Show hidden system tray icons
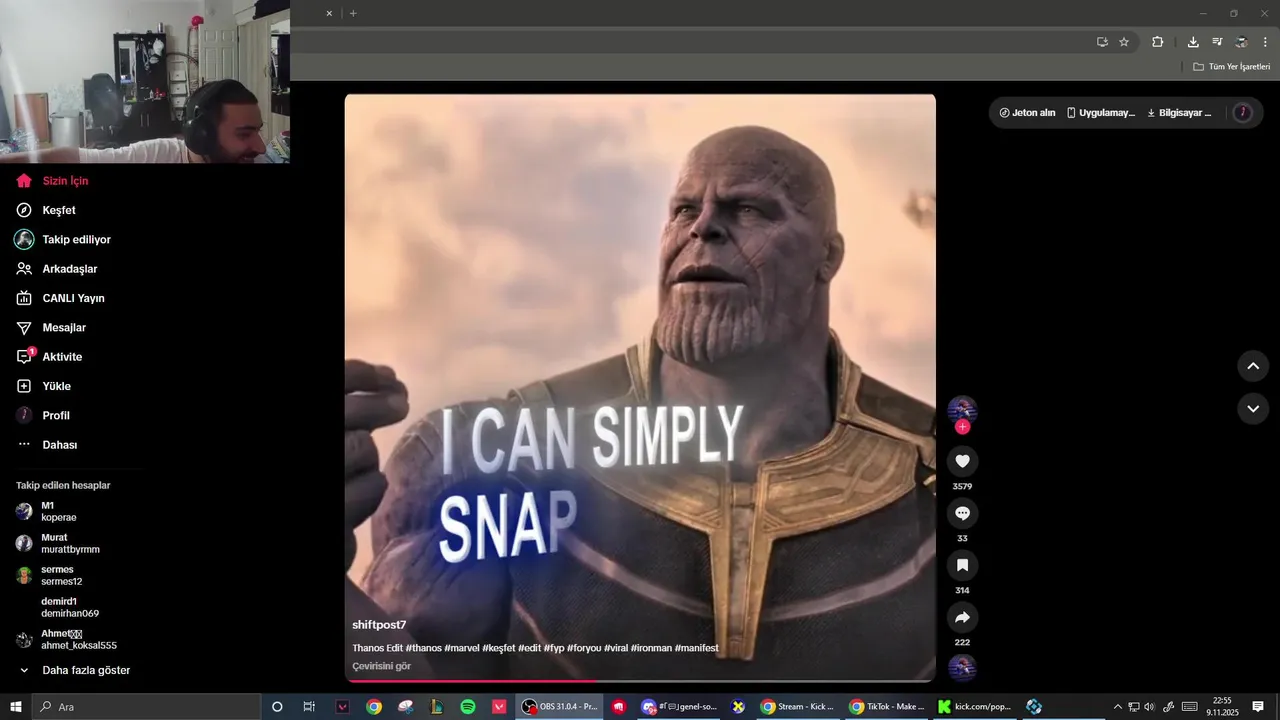Screen dimensions: 1280x720 coord(1118,707)
